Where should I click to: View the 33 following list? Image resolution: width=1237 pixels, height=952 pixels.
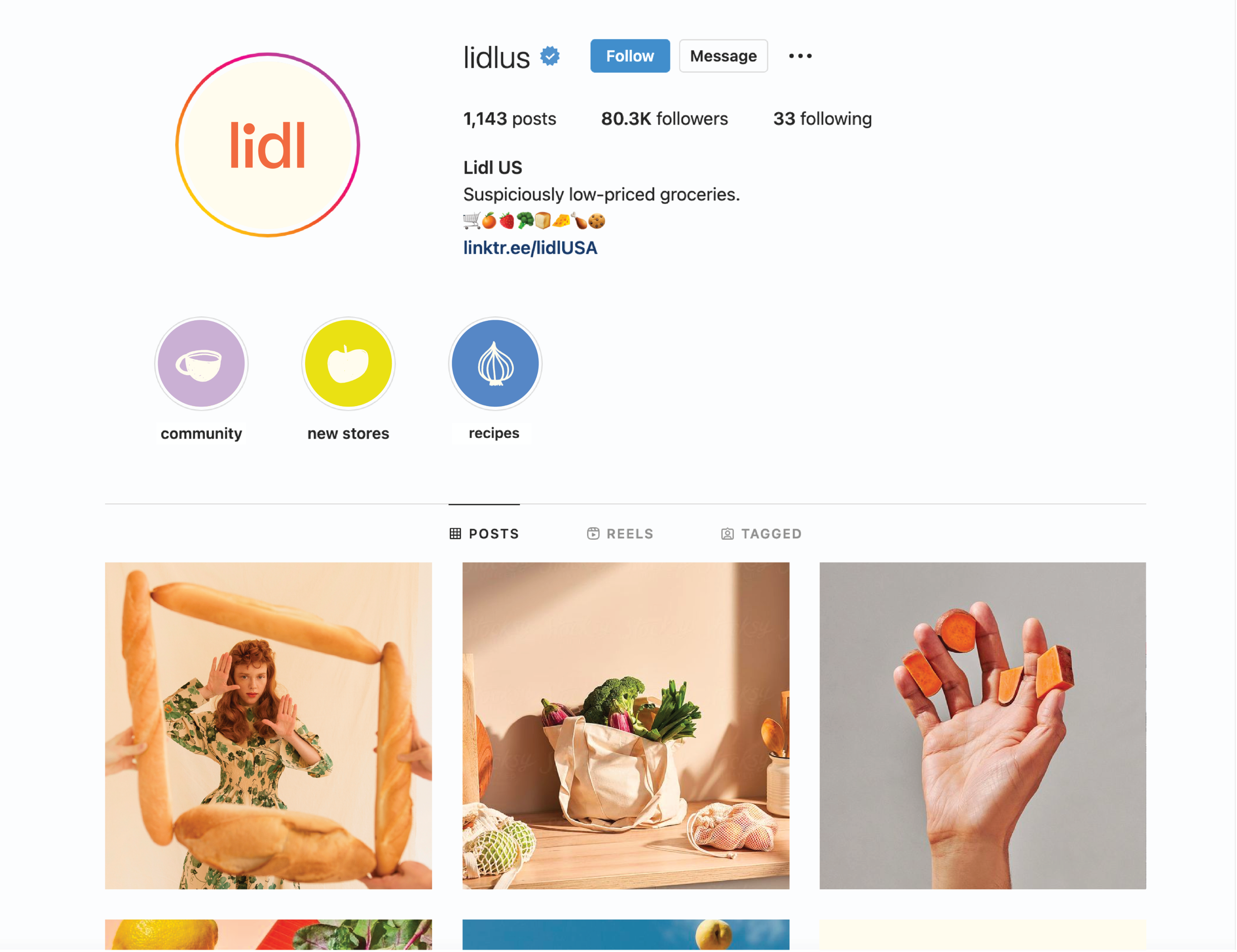[822, 119]
